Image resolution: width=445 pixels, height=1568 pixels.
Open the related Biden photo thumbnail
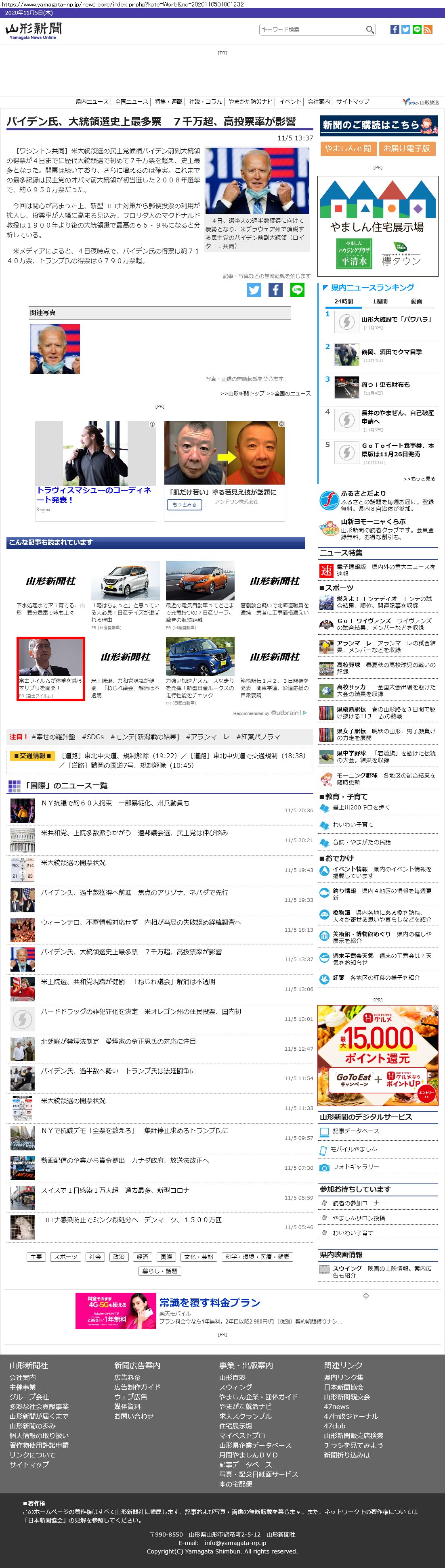[x=55, y=349]
